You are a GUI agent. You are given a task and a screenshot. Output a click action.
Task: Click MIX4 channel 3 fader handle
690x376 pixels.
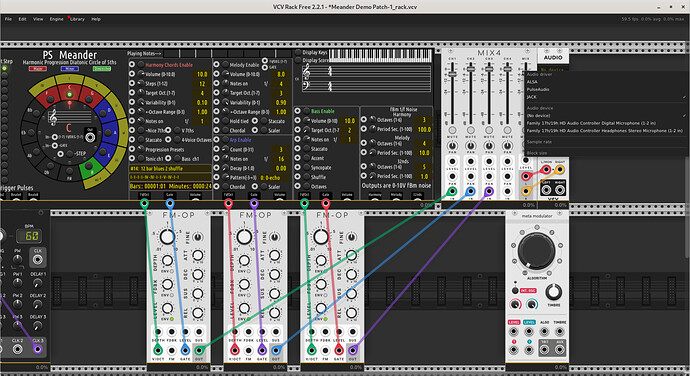tap(489, 68)
